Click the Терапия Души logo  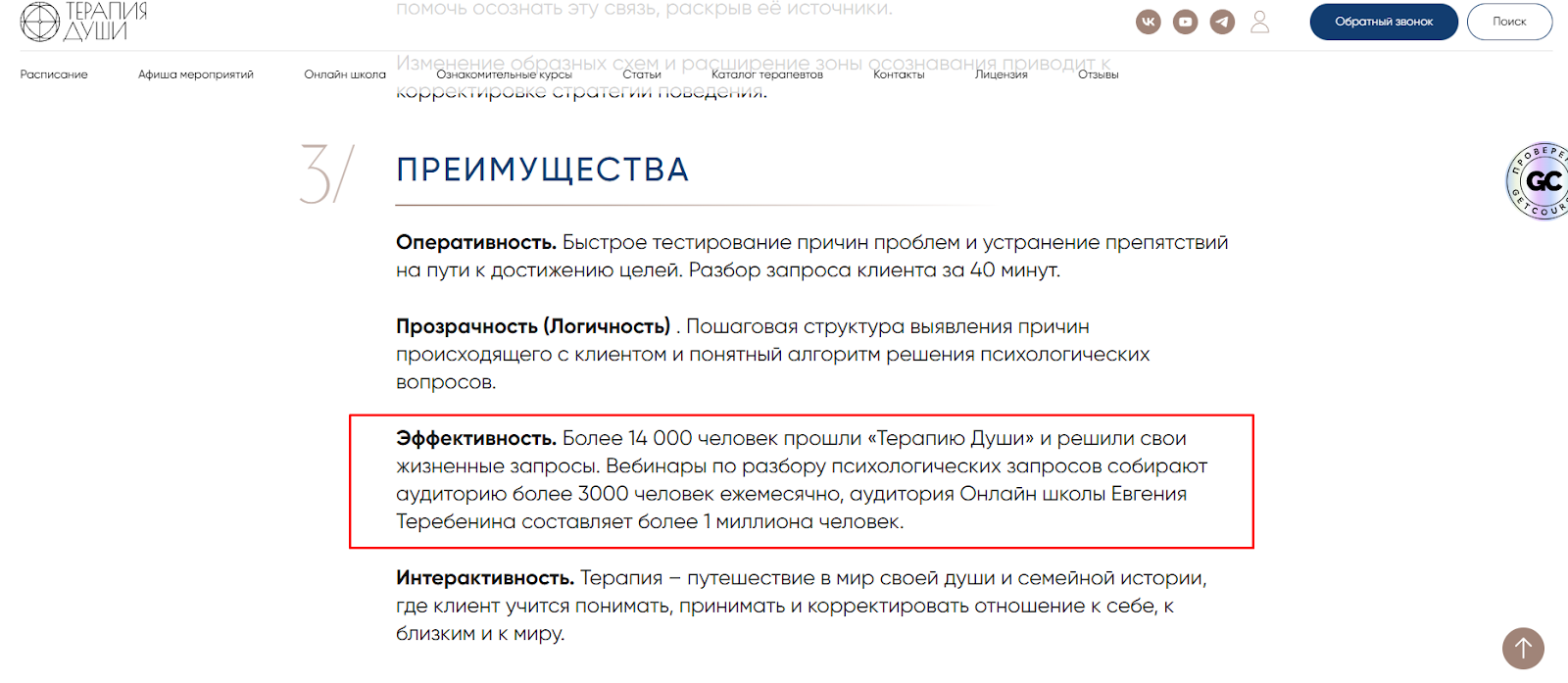pyautogui.click(x=84, y=22)
